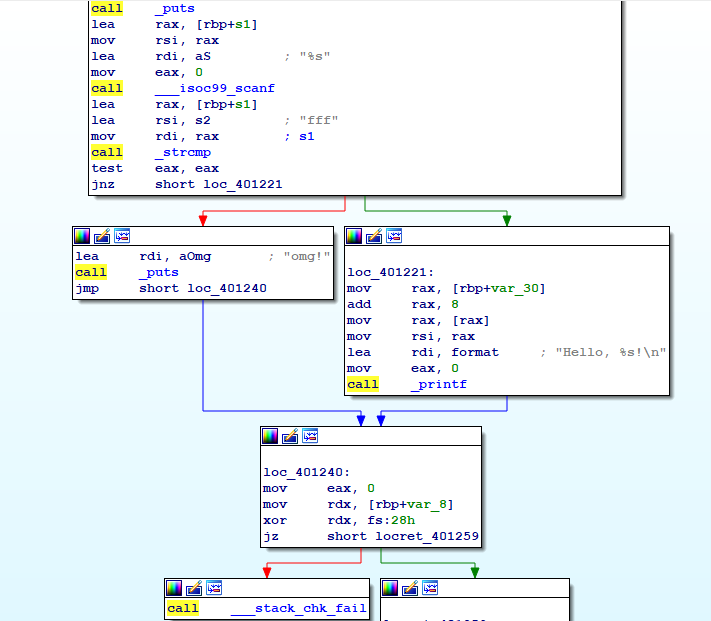Viewport: 711px width, 621px height.
Task: Click edit pencil icon in ___stack_chk_fail node
Action: point(194,588)
